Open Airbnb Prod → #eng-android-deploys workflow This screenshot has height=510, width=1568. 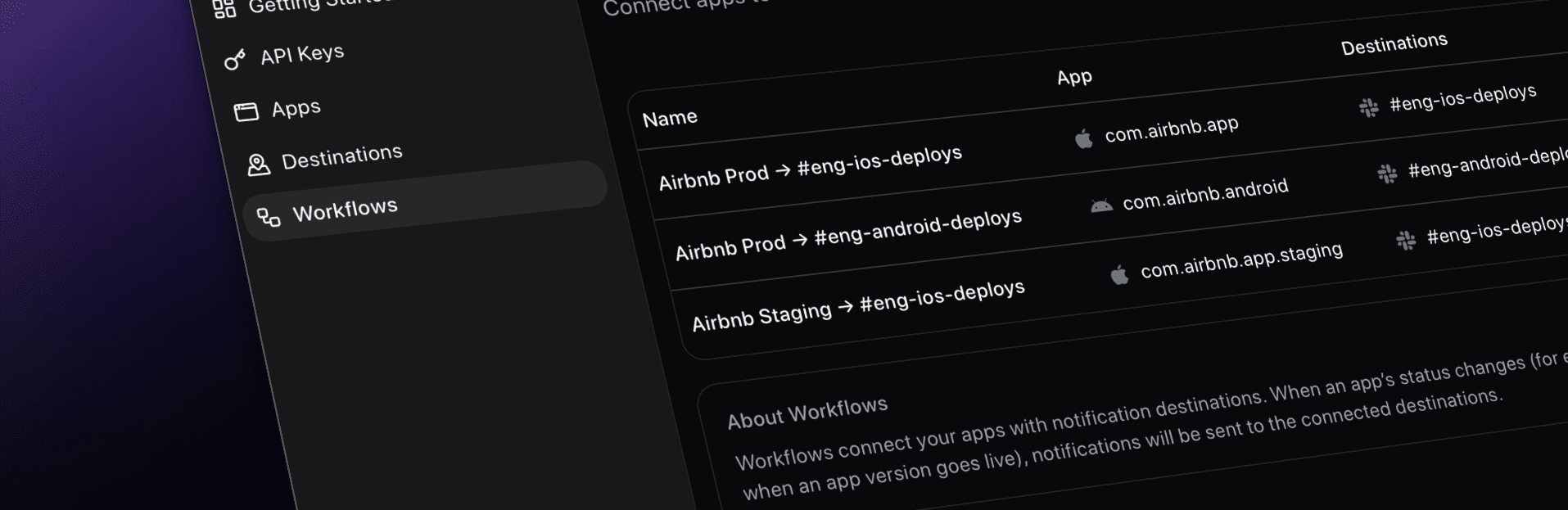coord(847,234)
